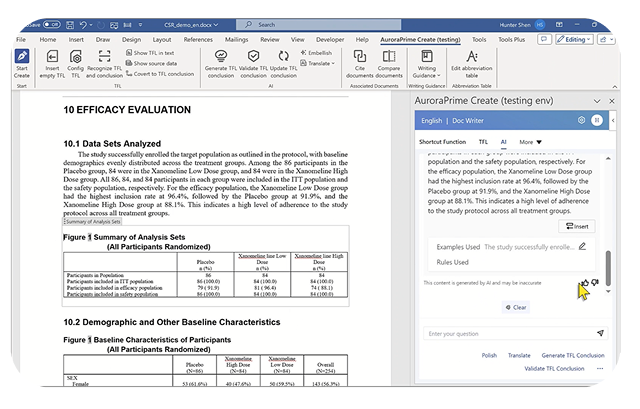Screen dimensions: 640x409
Task: Open AuroraPrime task pane options chevron
Action: [597, 101]
